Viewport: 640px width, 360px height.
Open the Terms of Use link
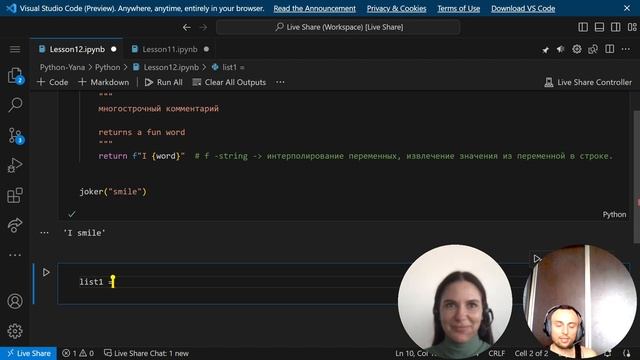tap(459, 9)
